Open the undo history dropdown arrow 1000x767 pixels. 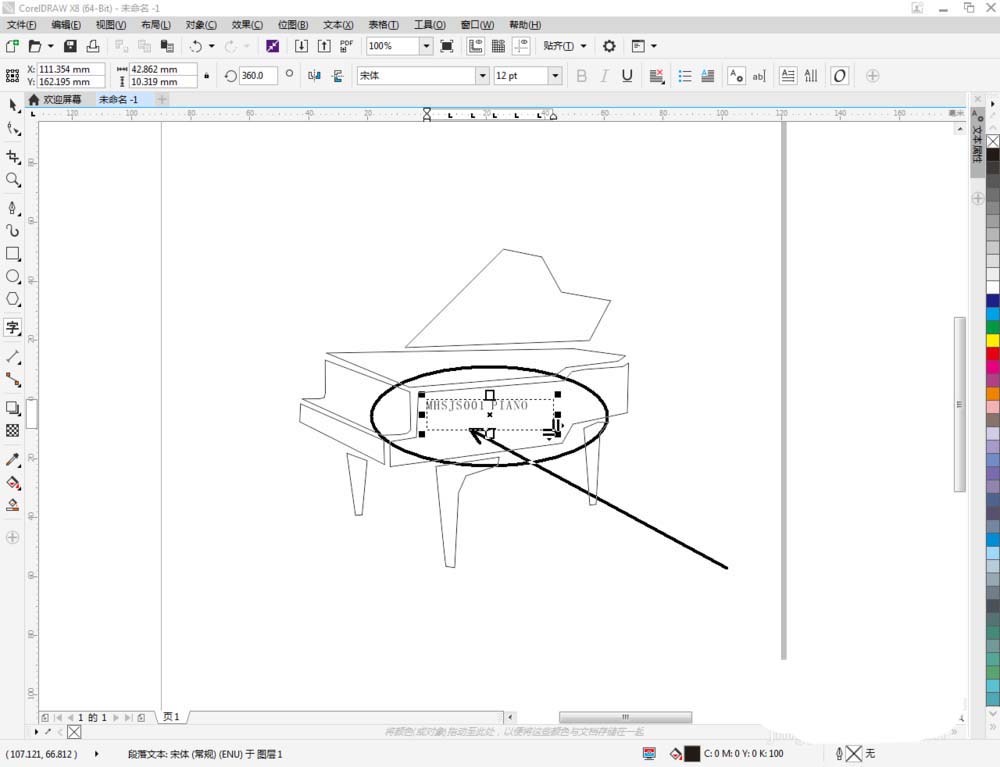[x=212, y=46]
